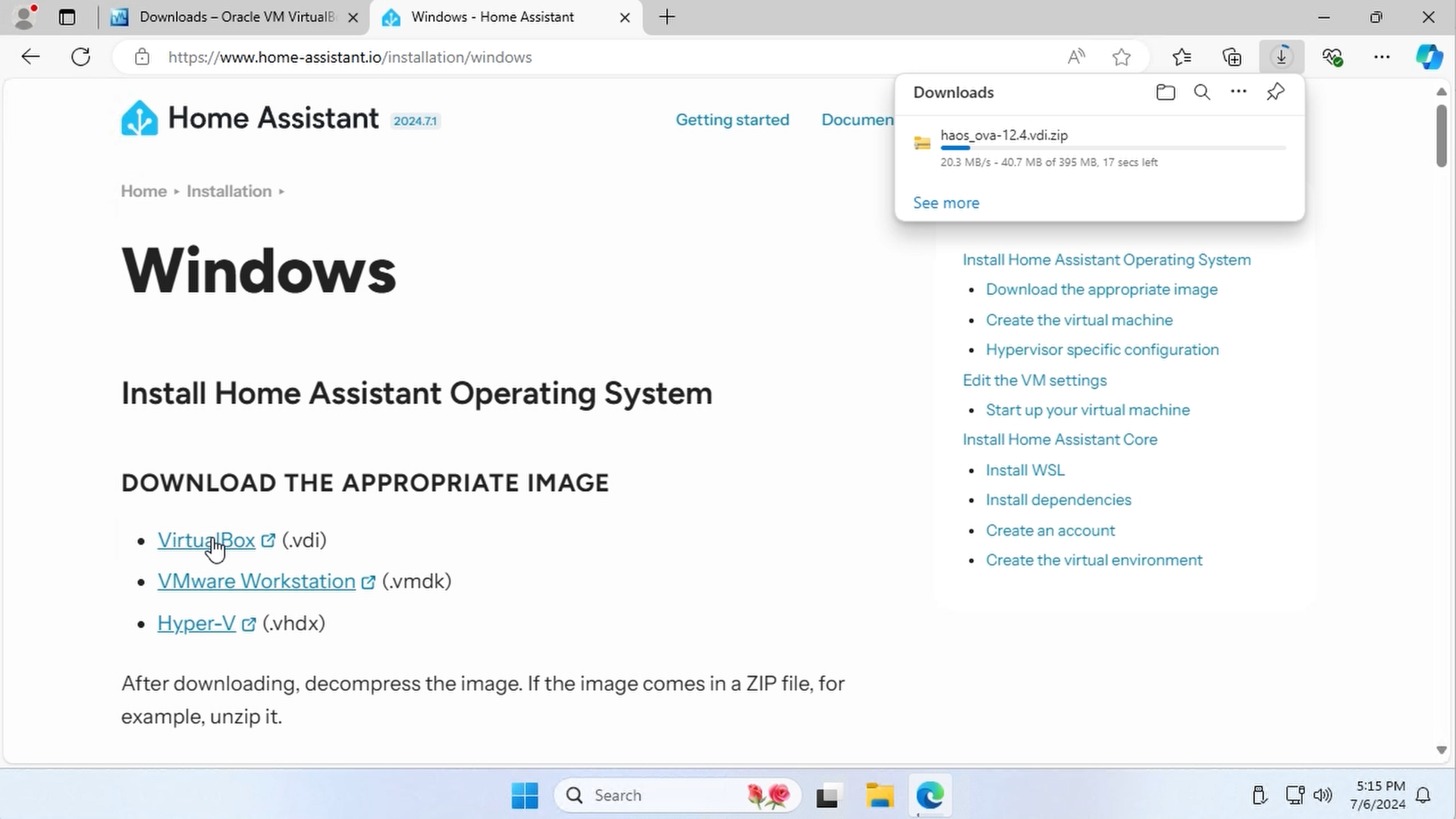Open Collections in Edge
Viewport: 1456px width, 819px height.
click(x=1232, y=57)
